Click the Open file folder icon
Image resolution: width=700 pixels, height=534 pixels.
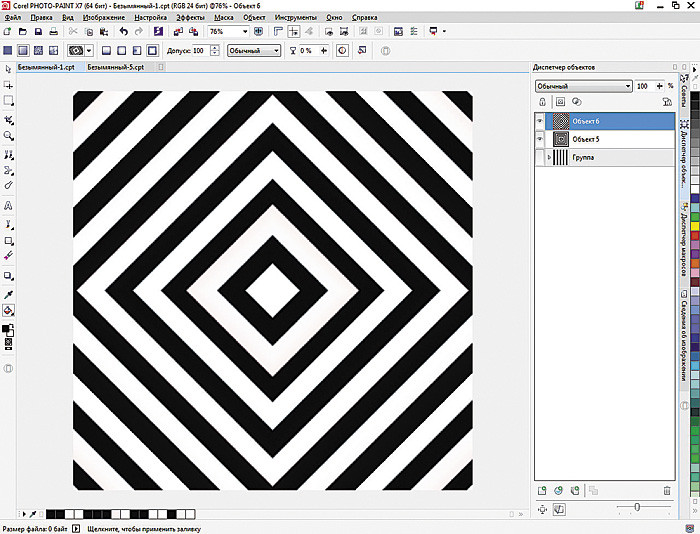point(23,32)
